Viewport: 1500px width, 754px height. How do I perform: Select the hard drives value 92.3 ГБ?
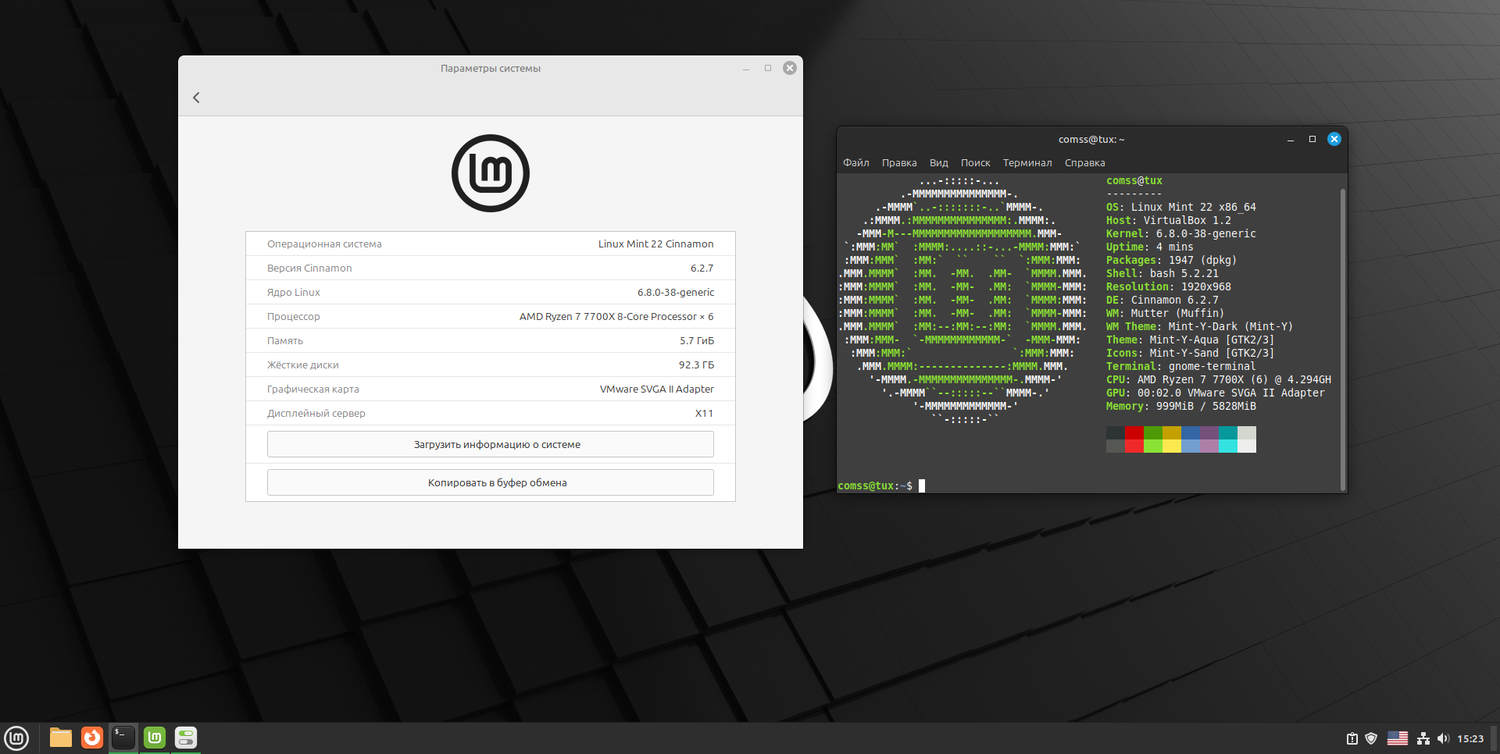click(696, 365)
